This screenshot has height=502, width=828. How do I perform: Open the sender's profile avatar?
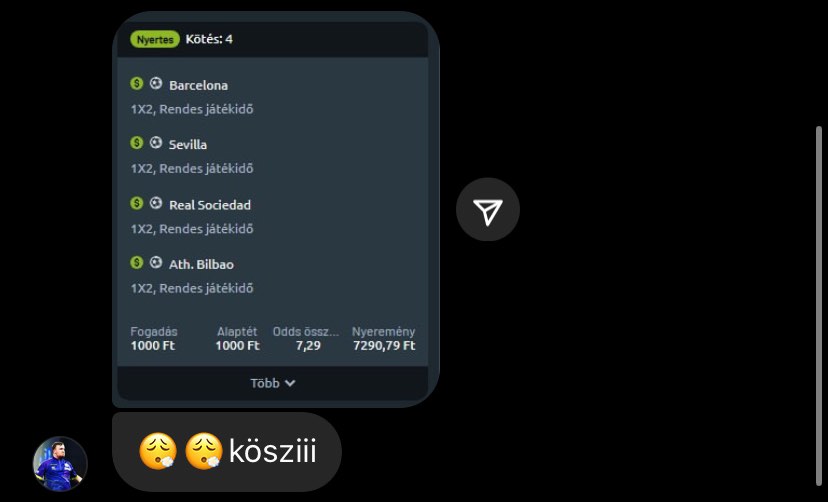coord(60,464)
